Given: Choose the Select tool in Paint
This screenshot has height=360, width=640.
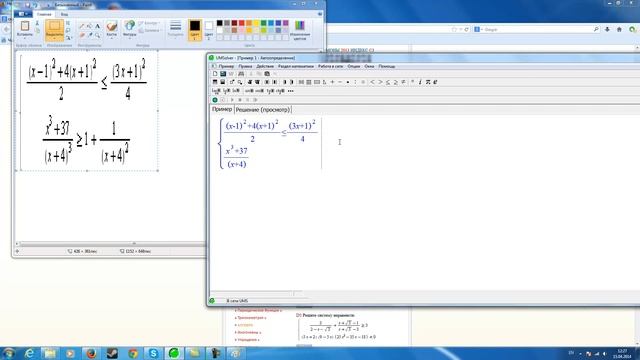Looking at the screenshot, I should [54, 30].
